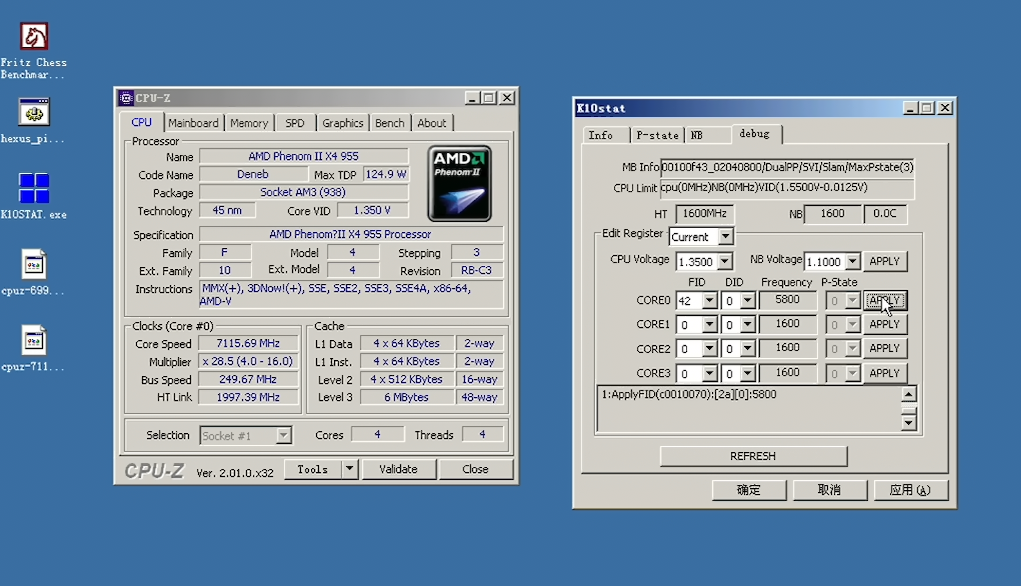Viewport: 1021px width, 586px height.
Task: Click the Bus Speed 249.67 MHz value
Action: click(x=248, y=380)
